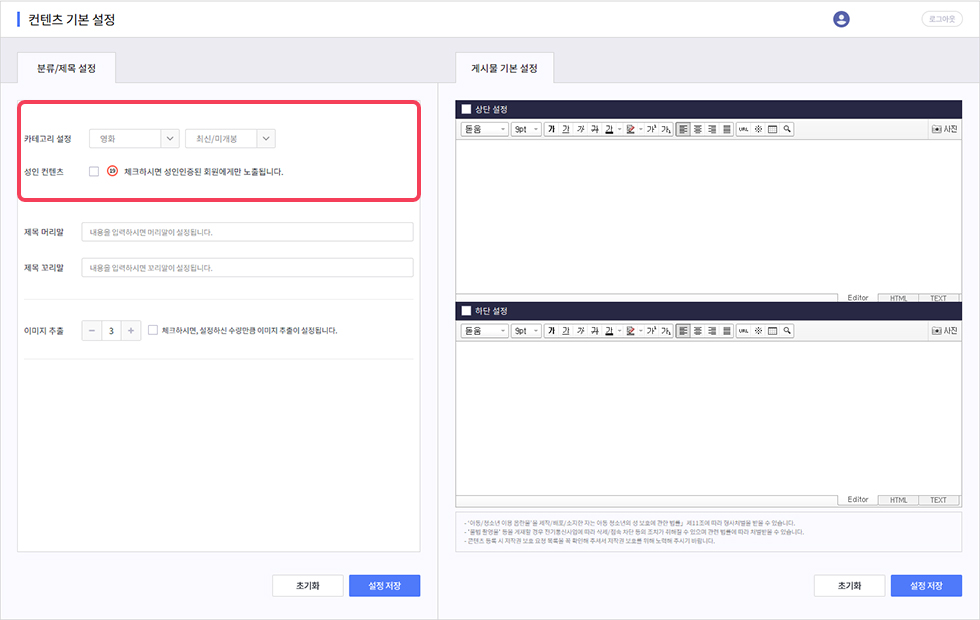Check the 이미지 추출 enable checkbox
The image size is (980, 620).
coord(153,330)
